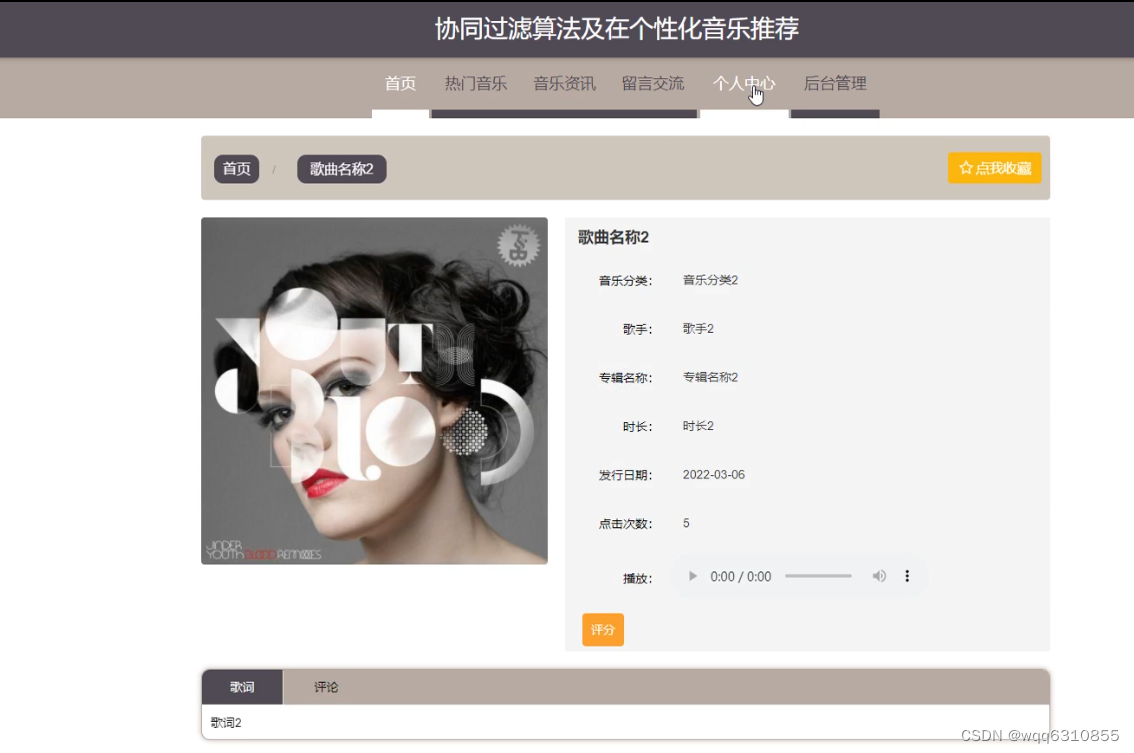
Task: Open audio player more options menu
Action: coord(907,577)
